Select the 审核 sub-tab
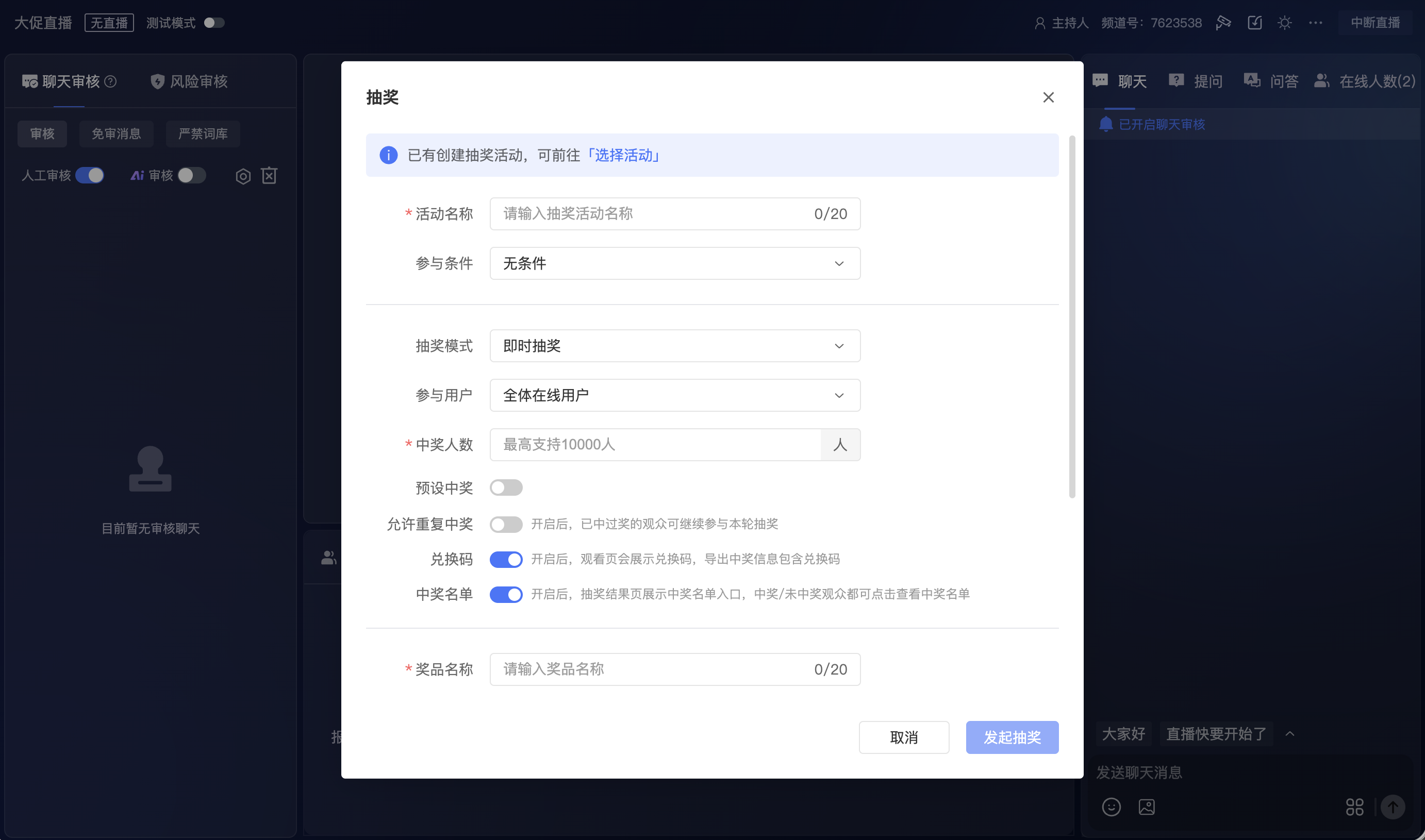This screenshot has width=1425, height=840. (x=42, y=133)
